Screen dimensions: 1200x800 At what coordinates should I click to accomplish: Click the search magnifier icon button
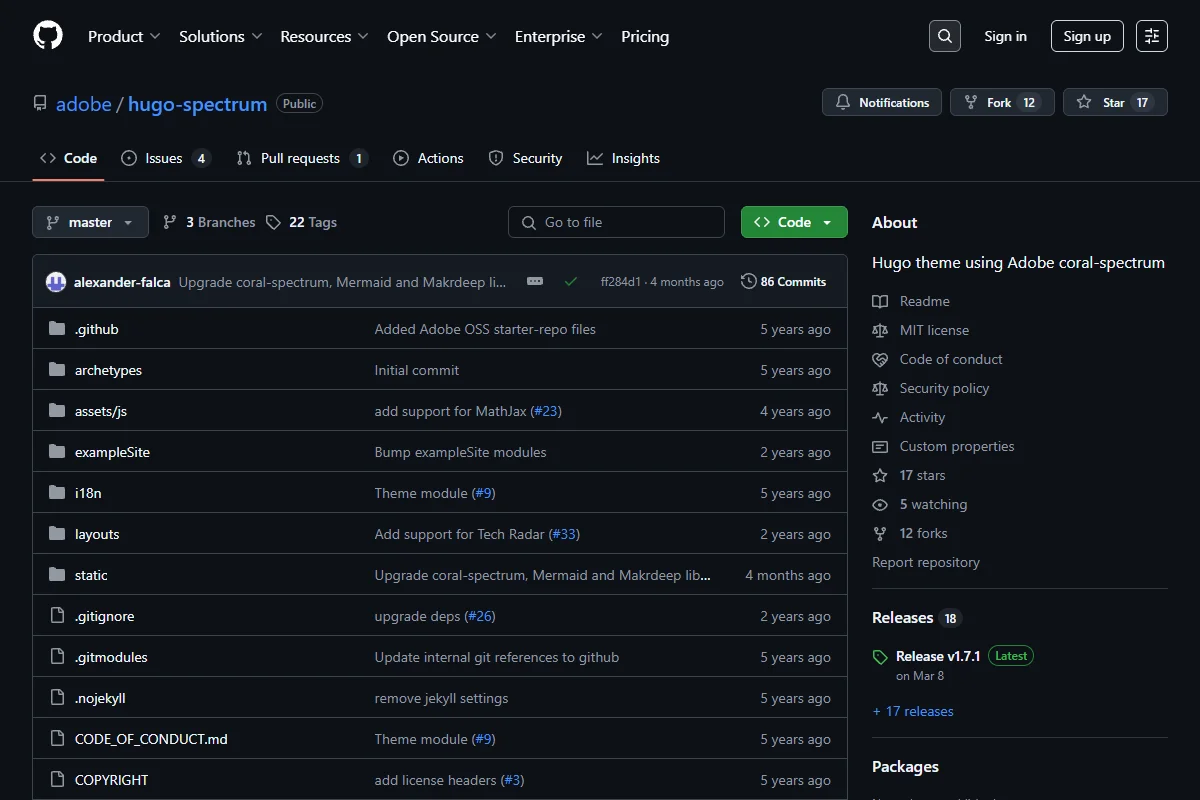click(944, 36)
